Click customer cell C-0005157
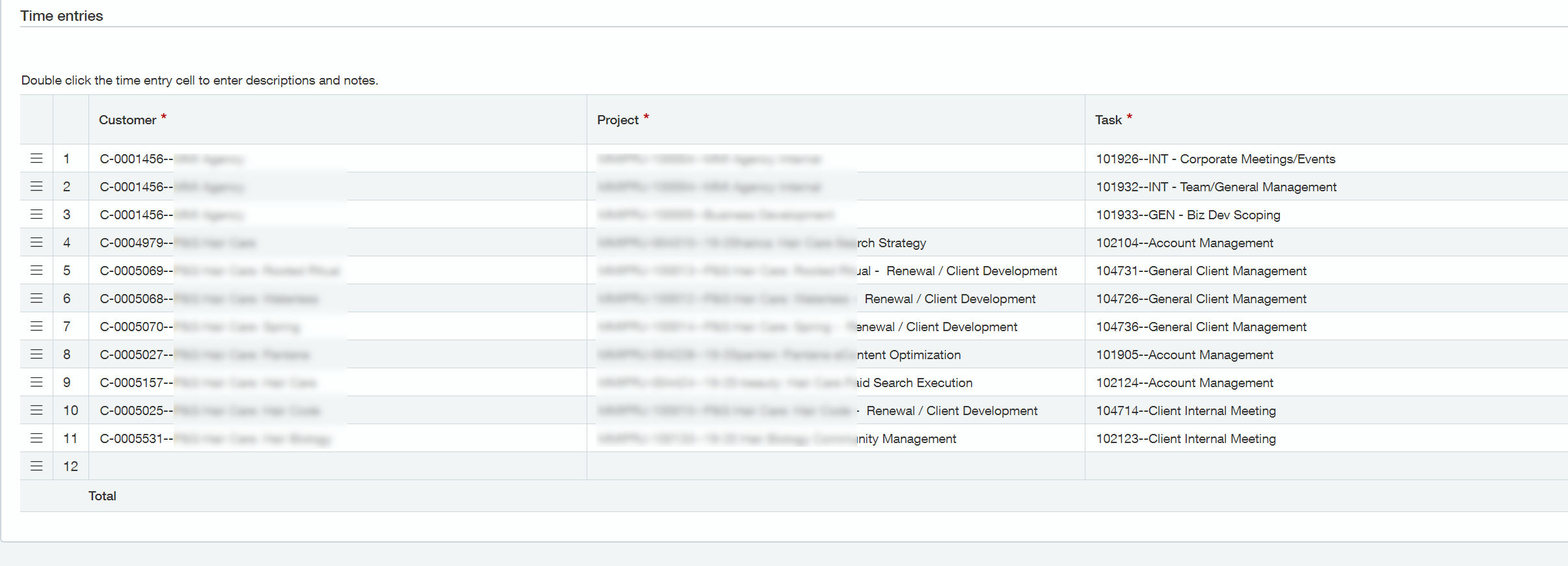1568x566 pixels. (338, 383)
